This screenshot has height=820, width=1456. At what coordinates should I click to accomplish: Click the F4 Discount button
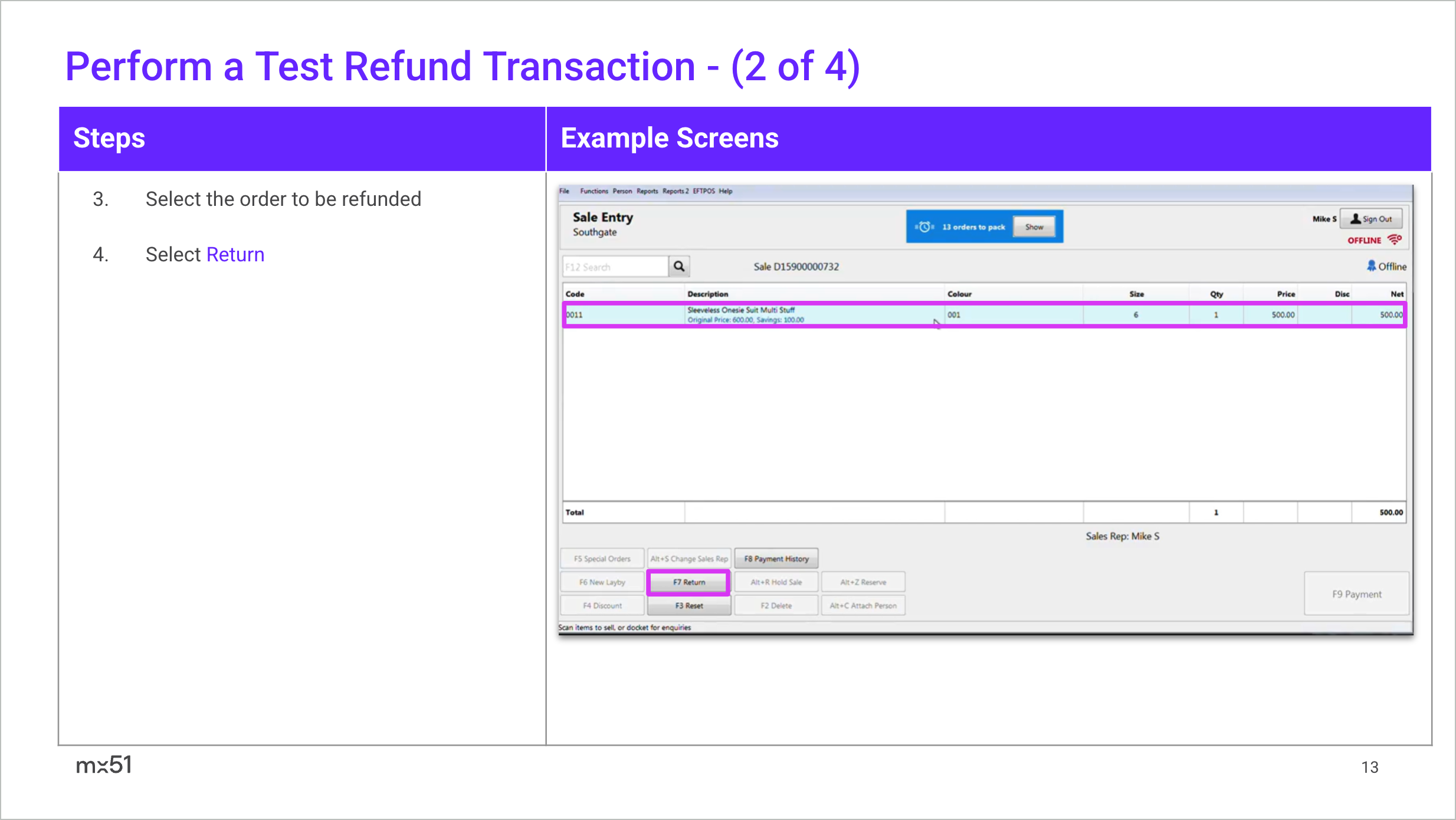(602, 606)
